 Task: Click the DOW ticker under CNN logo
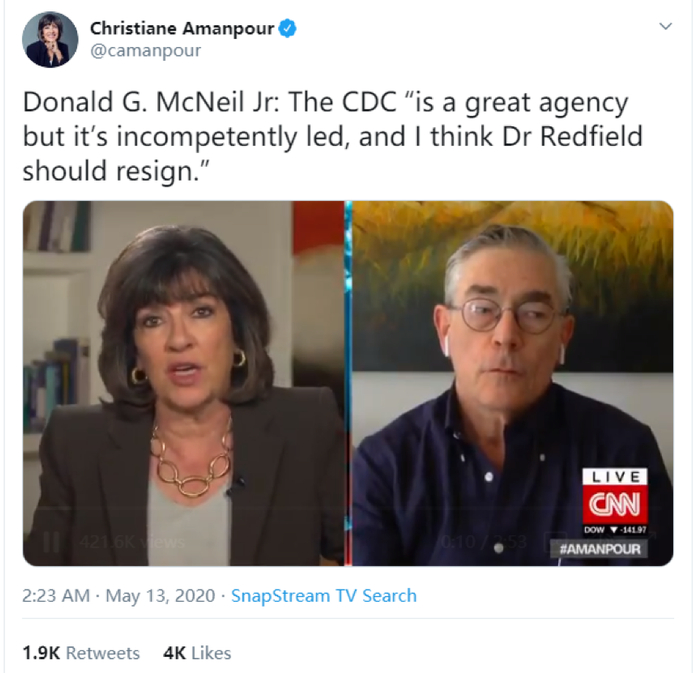[x=615, y=530]
